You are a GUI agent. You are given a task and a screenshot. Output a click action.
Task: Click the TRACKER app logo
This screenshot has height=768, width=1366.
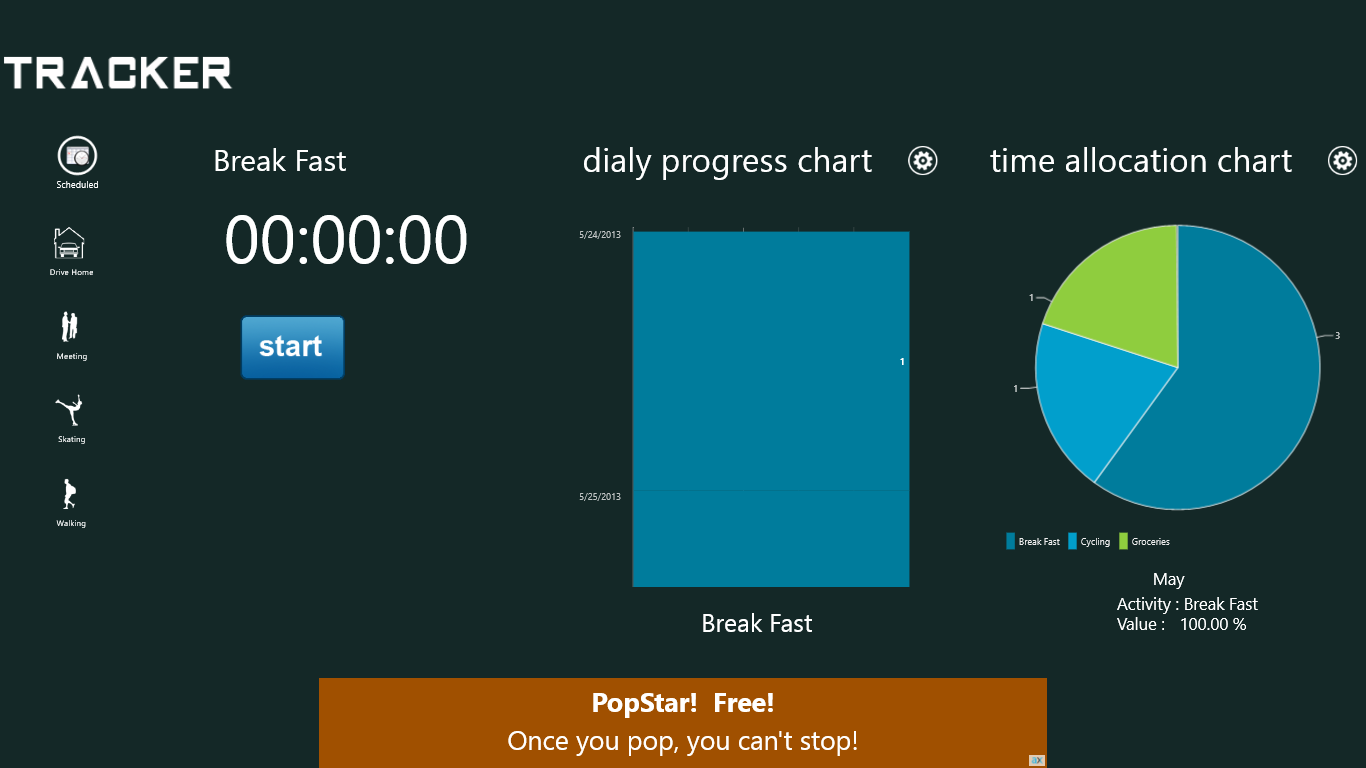click(x=118, y=73)
